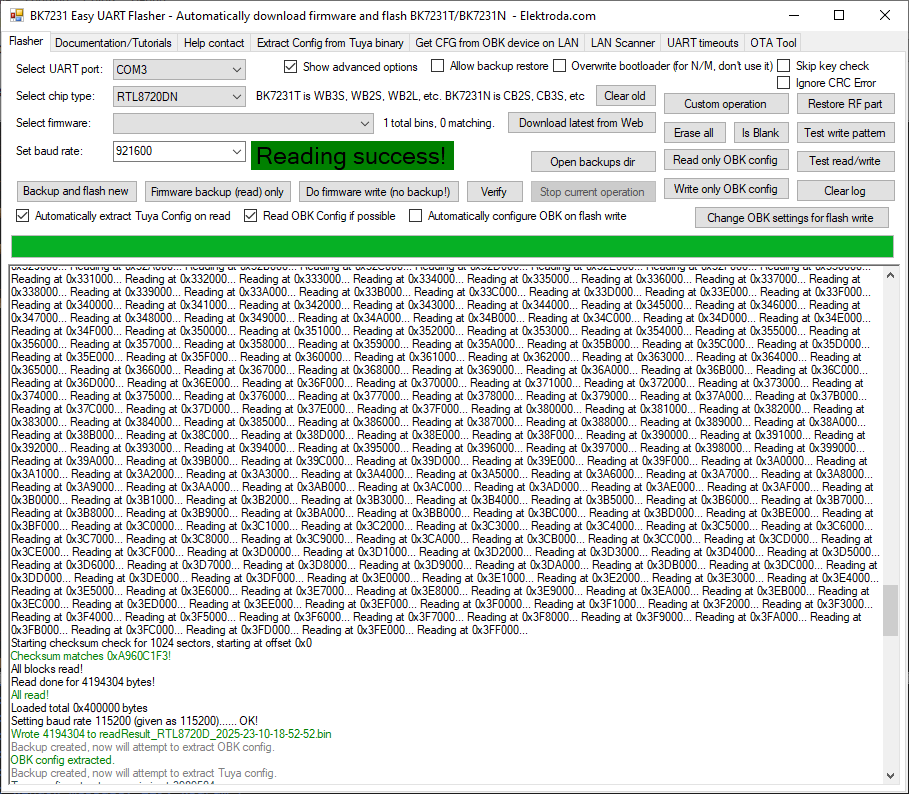The width and height of the screenshot is (909, 794).
Task: Open Get CFG from OBK device on LAN tab
Action: 497,43
